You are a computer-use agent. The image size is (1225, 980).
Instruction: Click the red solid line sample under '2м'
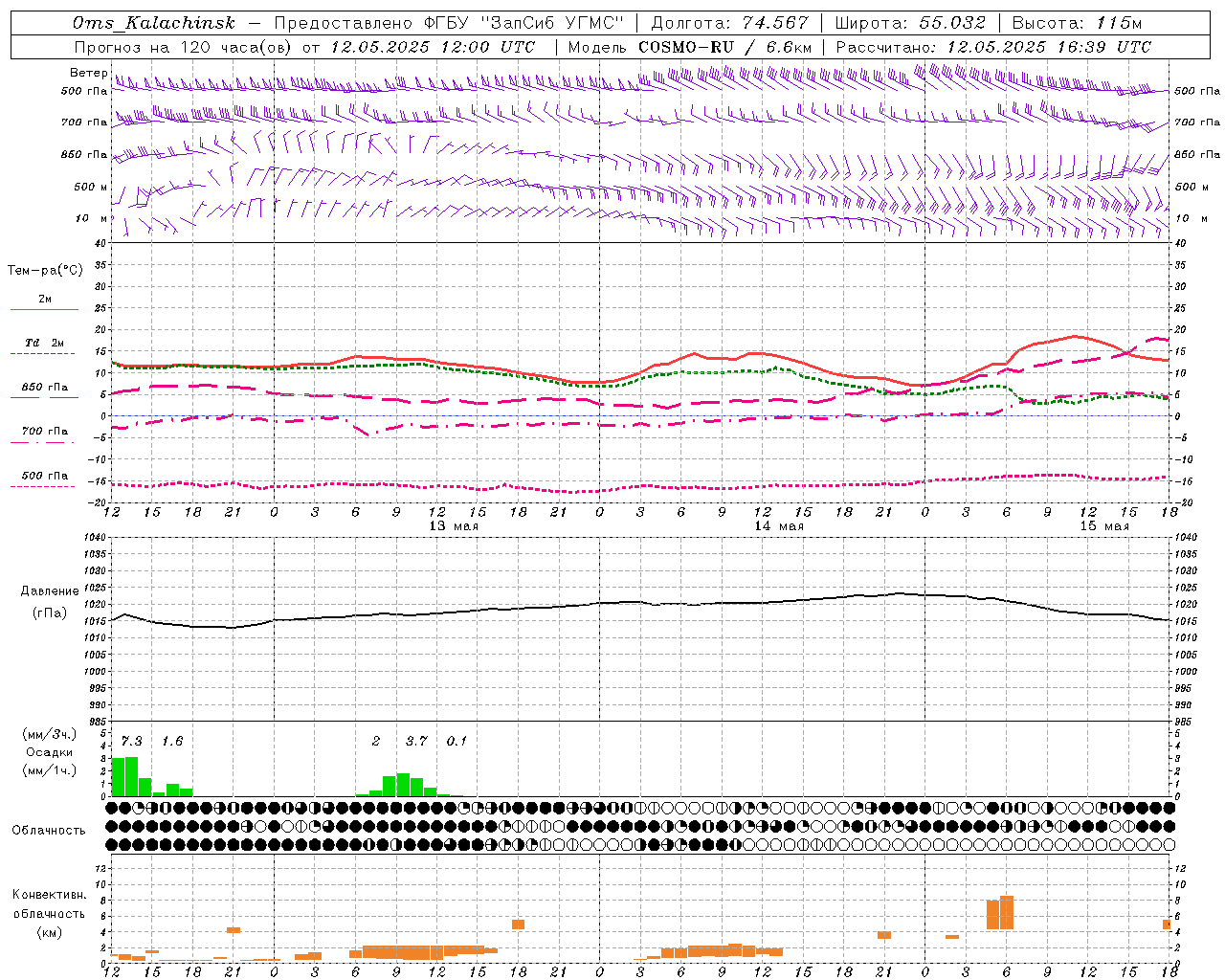tap(44, 310)
